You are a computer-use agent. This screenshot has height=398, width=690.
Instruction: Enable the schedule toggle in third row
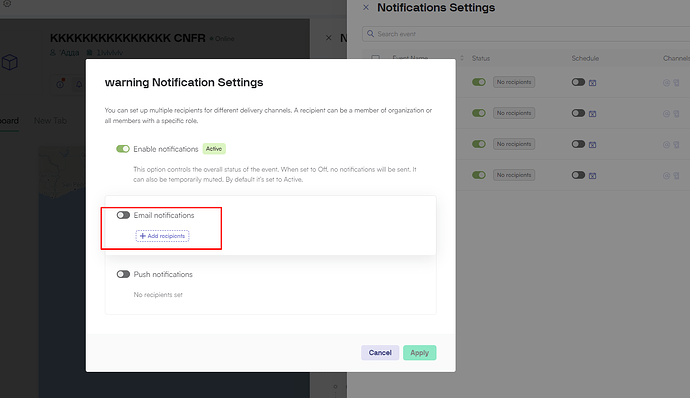(x=578, y=144)
